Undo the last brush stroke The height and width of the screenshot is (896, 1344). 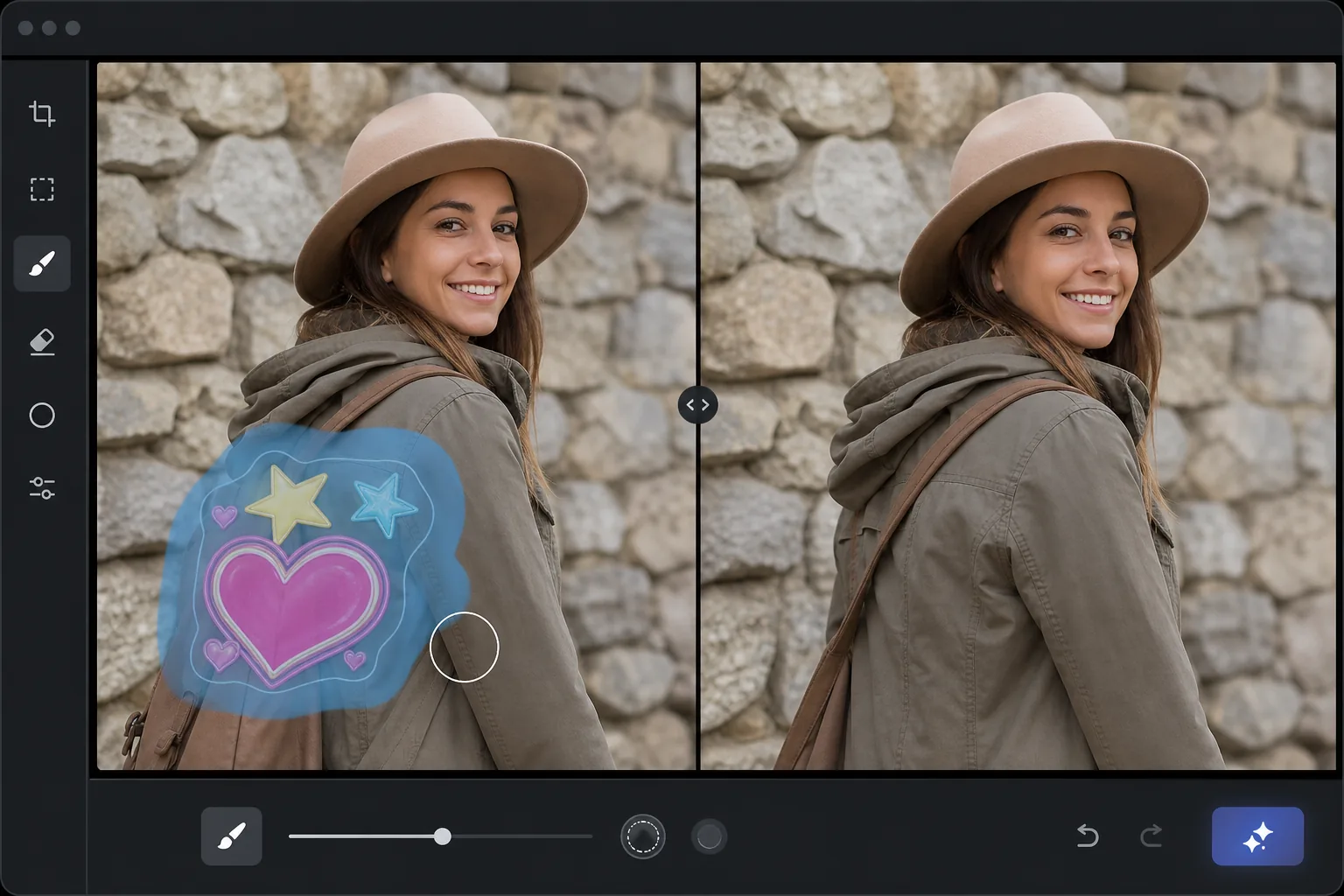1087,836
